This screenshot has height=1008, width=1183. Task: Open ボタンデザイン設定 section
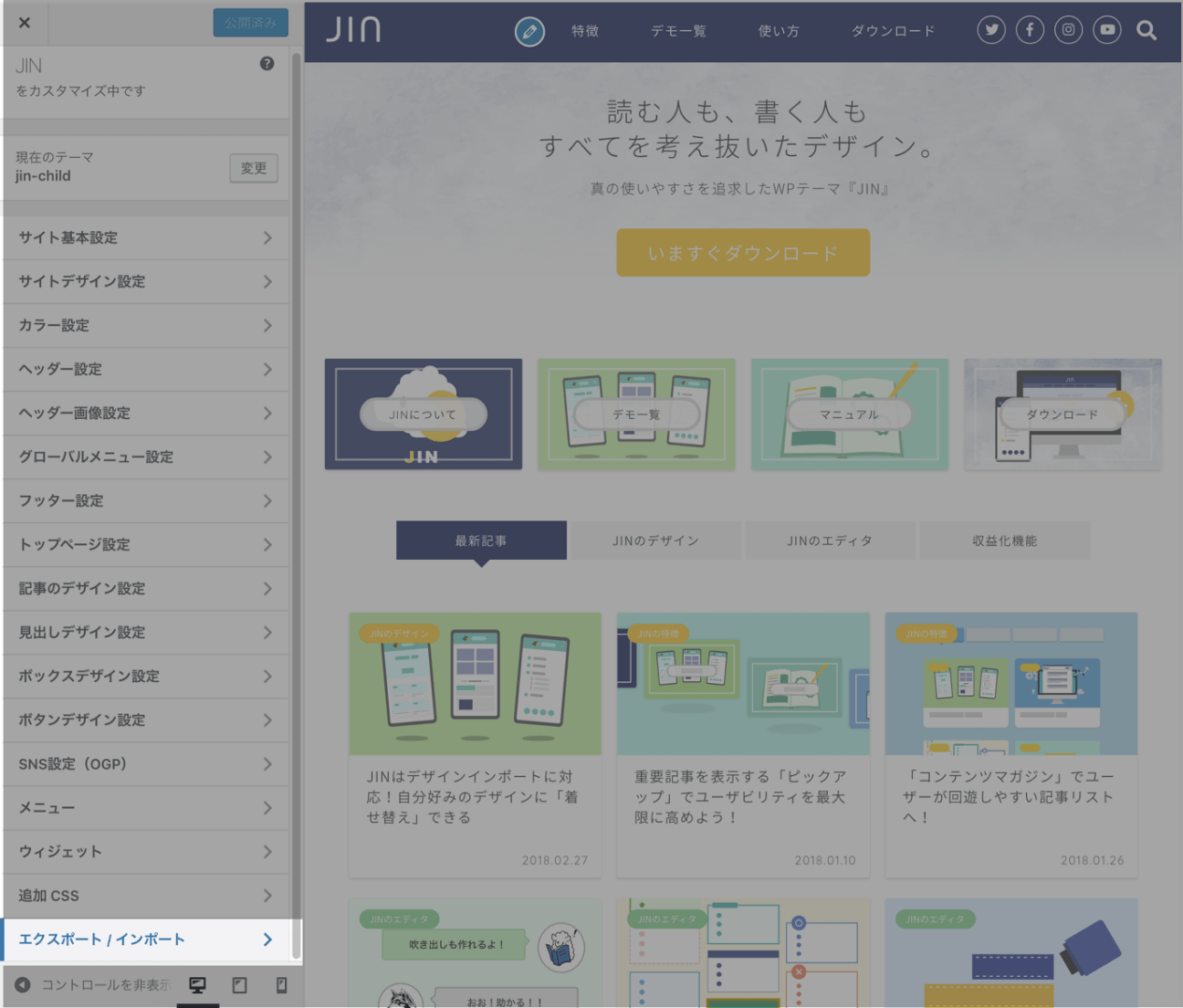(x=146, y=719)
